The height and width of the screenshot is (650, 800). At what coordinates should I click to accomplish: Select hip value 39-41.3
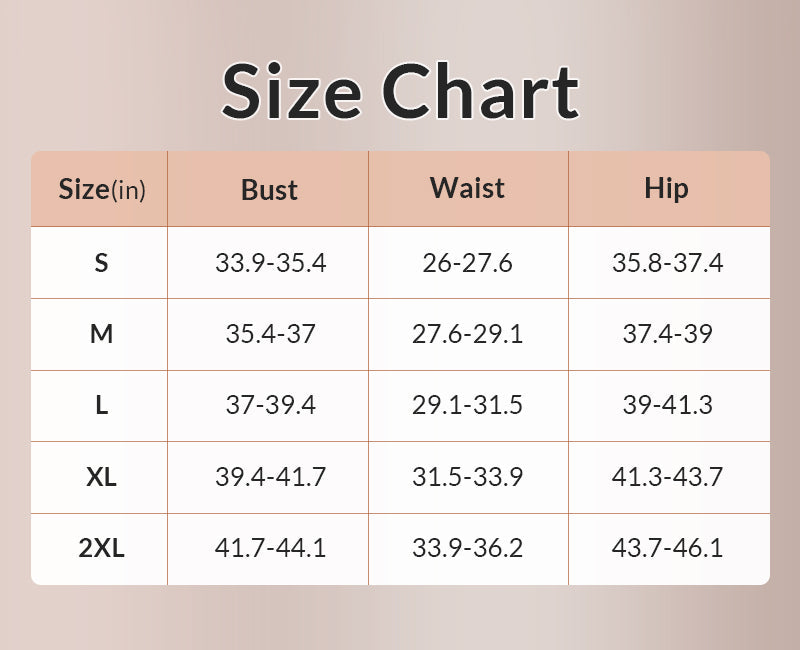(x=667, y=406)
